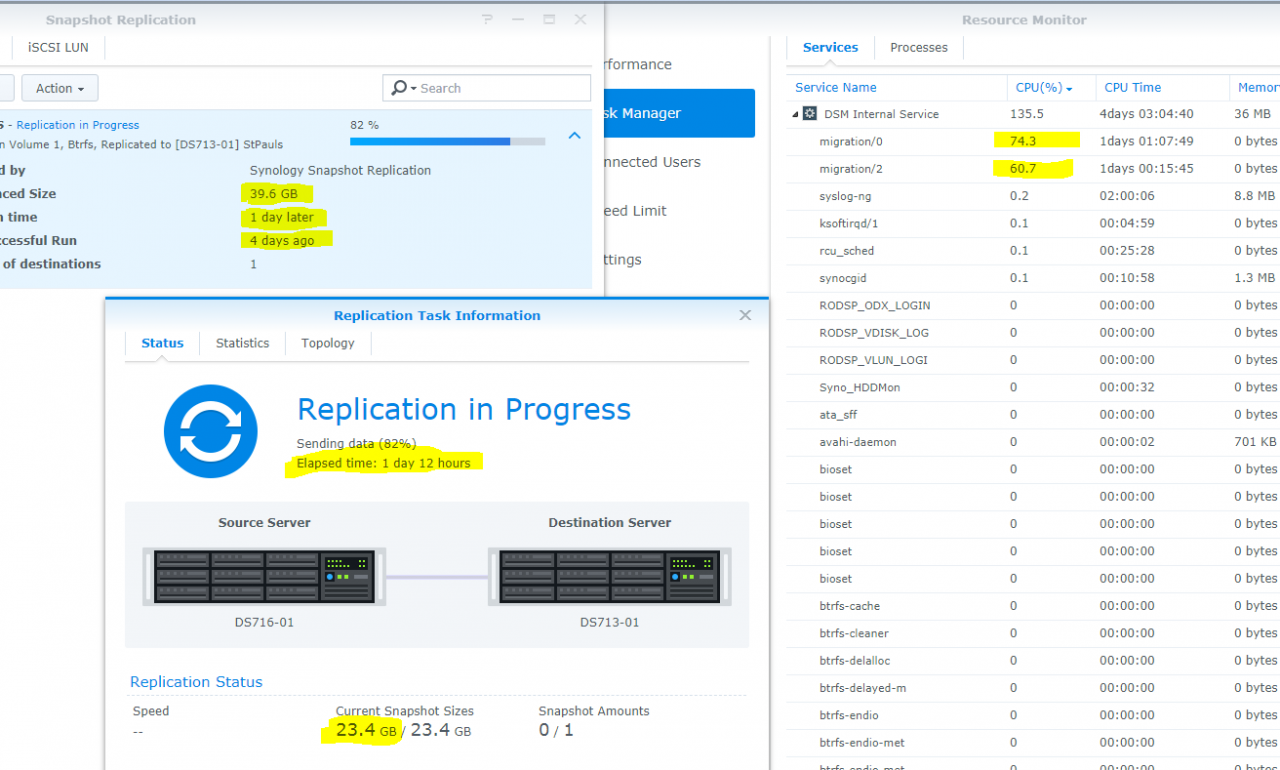Click the Snapshot Replication help icon

coord(487,18)
